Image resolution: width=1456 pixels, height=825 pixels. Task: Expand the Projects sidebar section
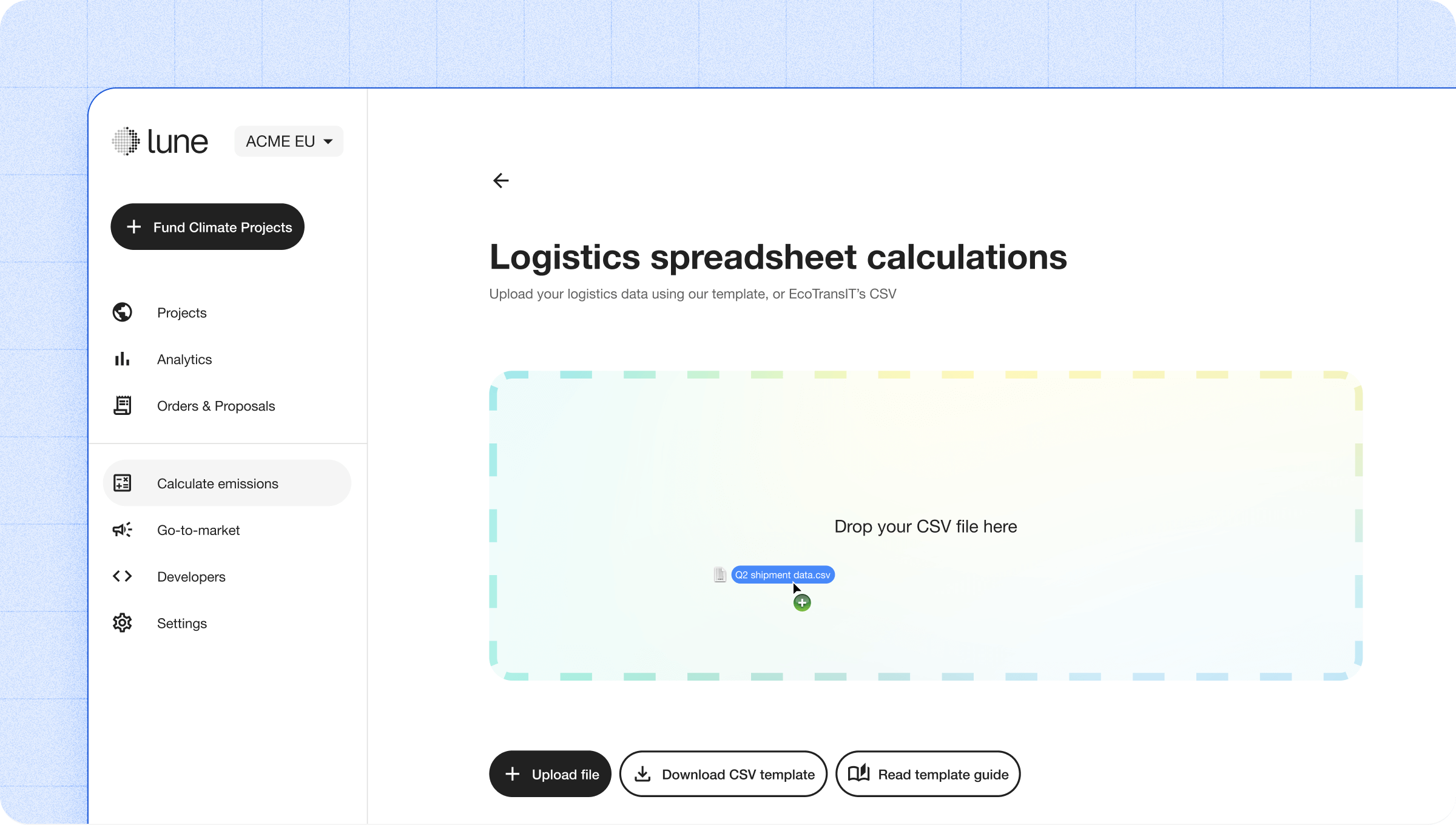point(181,312)
